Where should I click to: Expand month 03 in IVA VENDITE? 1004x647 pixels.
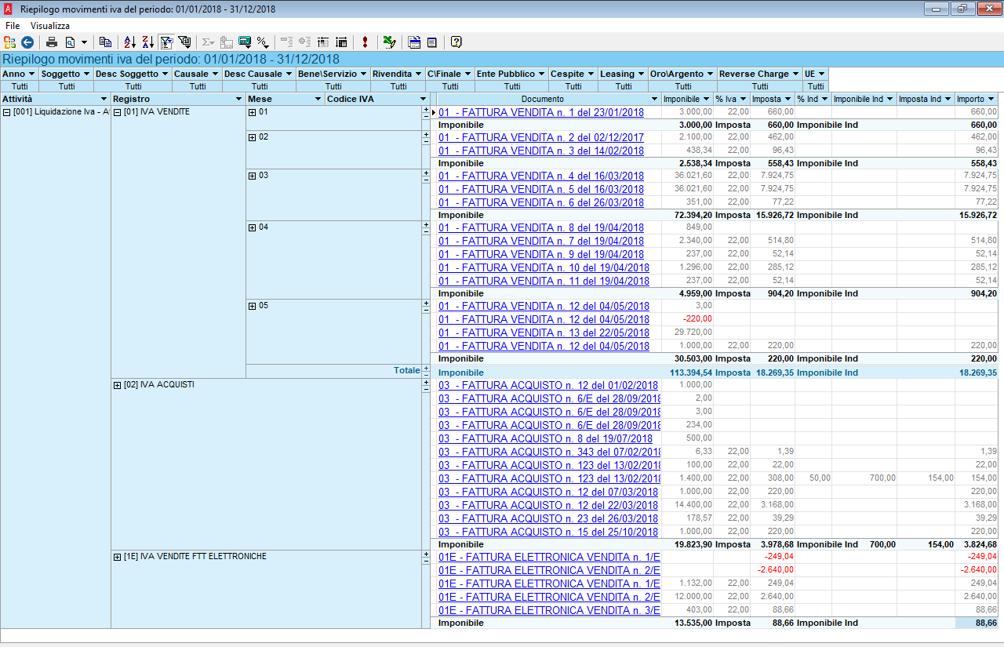point(252,176)
